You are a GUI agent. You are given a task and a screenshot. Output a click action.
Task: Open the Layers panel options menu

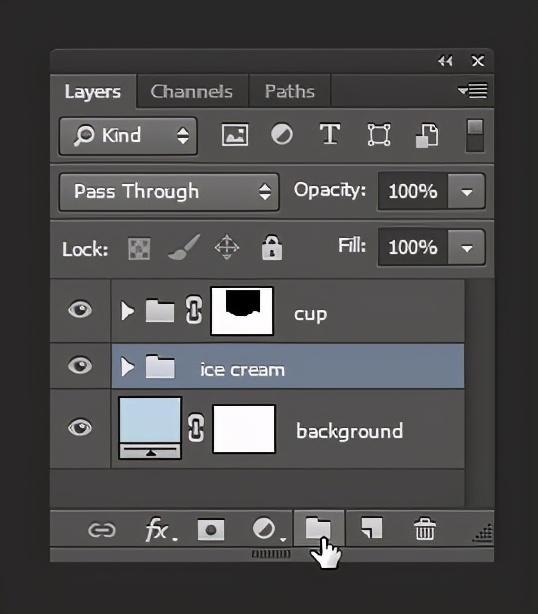pos(473,91)
